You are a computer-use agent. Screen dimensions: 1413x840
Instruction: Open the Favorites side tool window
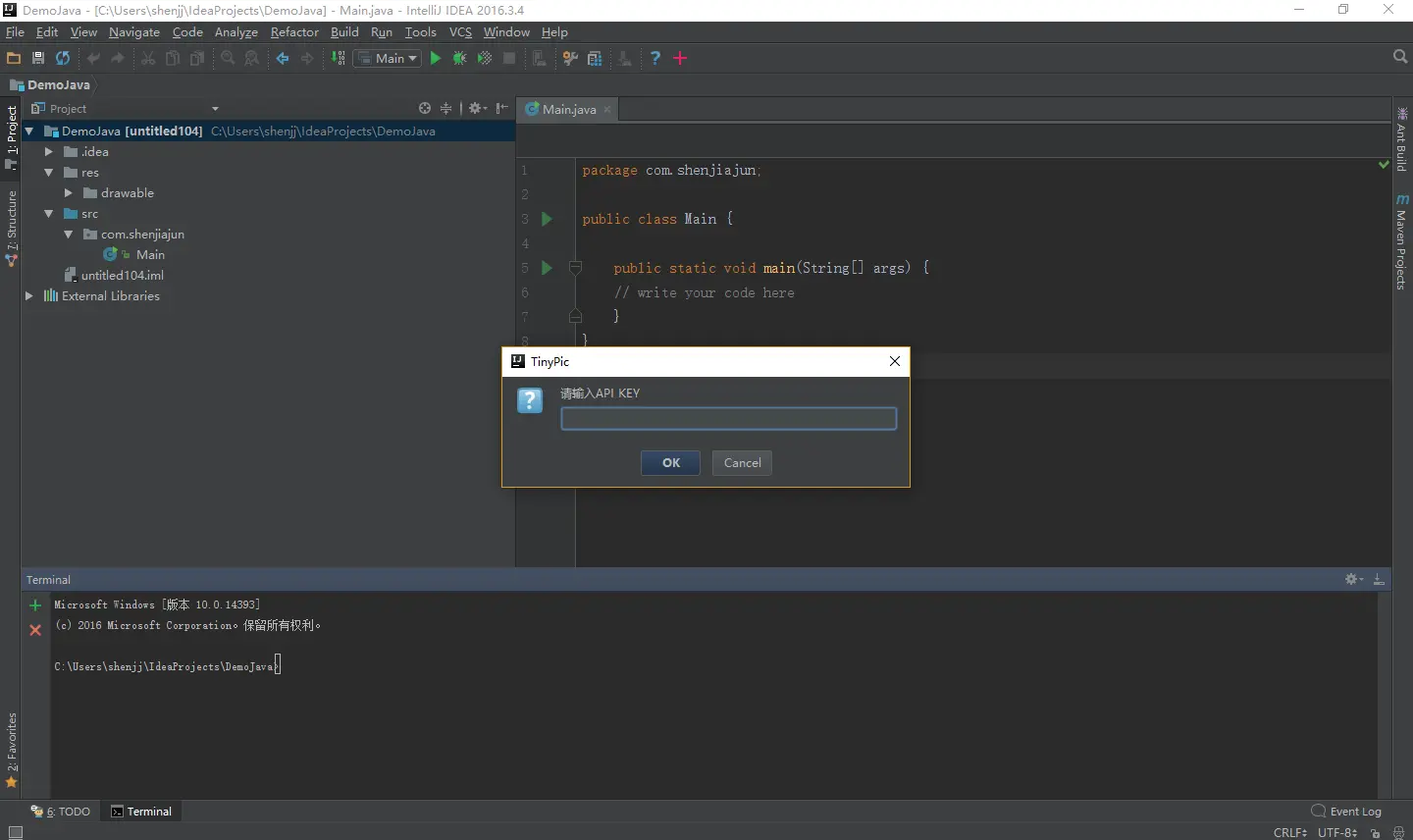(x=11, y=750)
